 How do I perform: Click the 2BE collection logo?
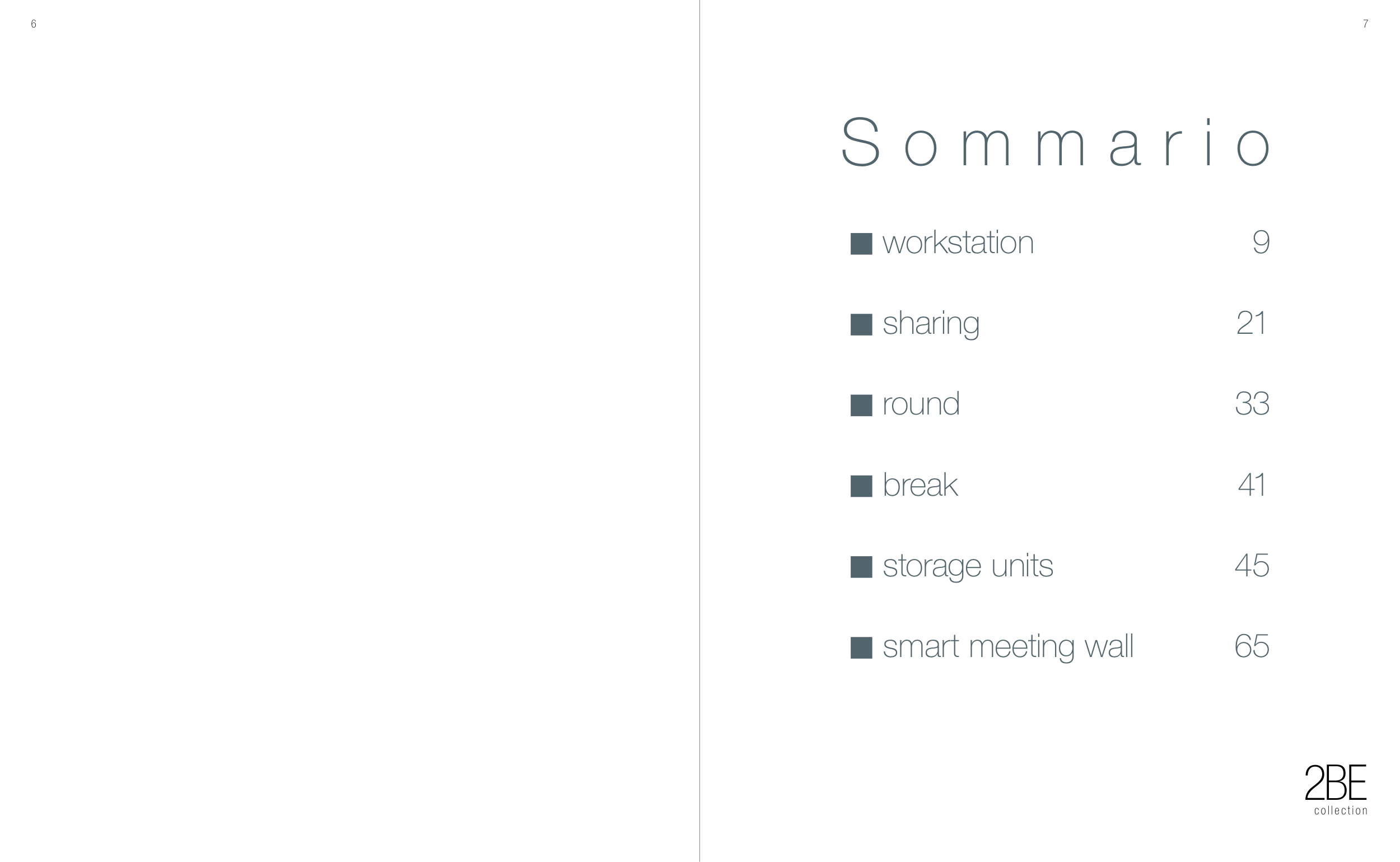point(1336,790)
